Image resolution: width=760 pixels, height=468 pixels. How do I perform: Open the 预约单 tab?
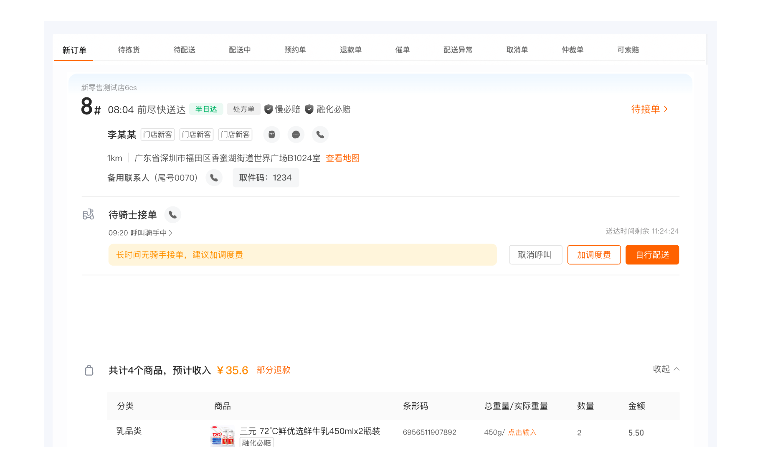click(295, 50)
